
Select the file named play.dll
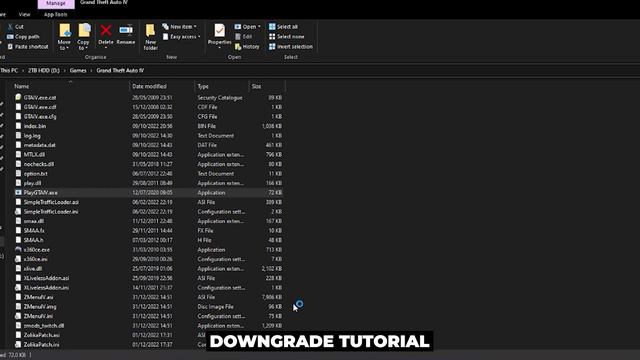[32, 183]
